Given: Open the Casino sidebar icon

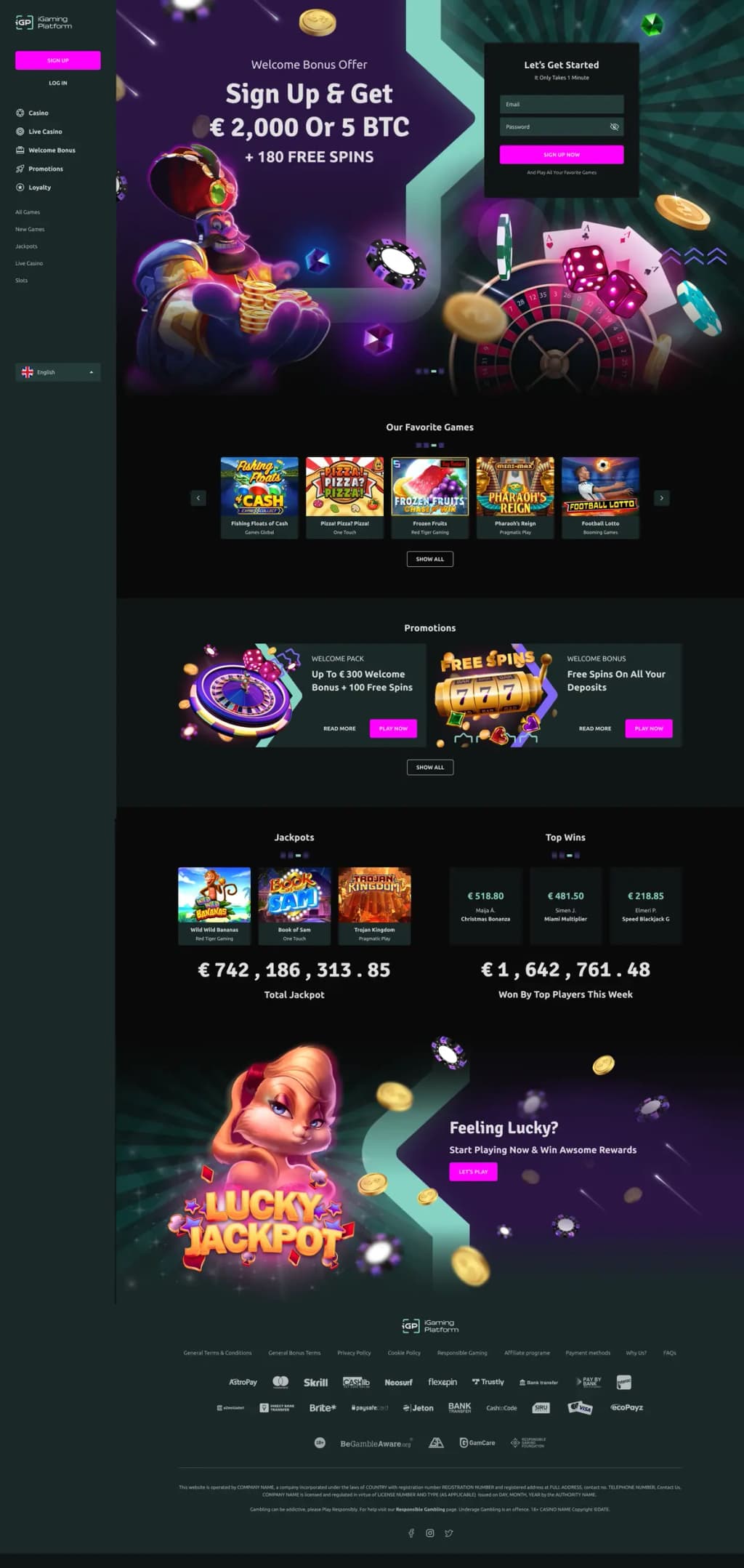Looking at the screenshot, I should click(20, 113).
